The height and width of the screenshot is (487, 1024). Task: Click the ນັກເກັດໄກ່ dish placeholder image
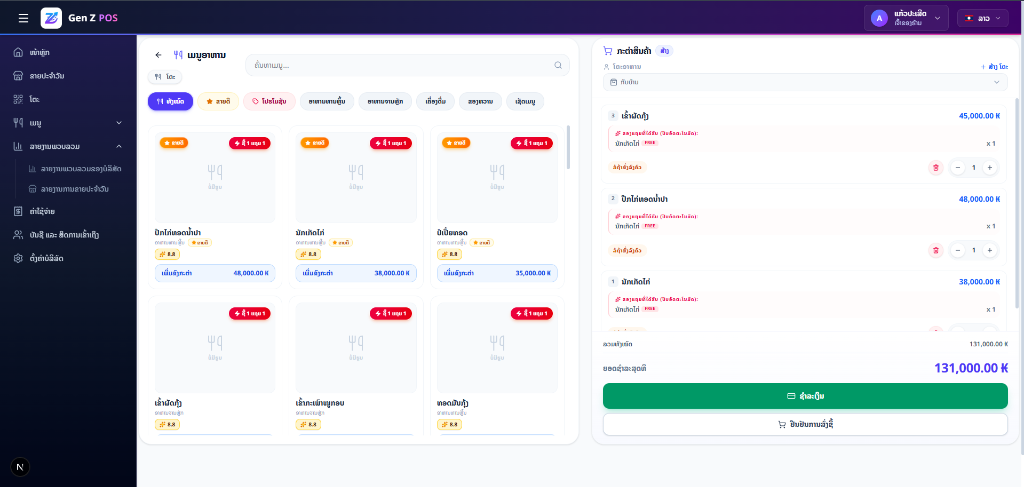coord(357,177)
